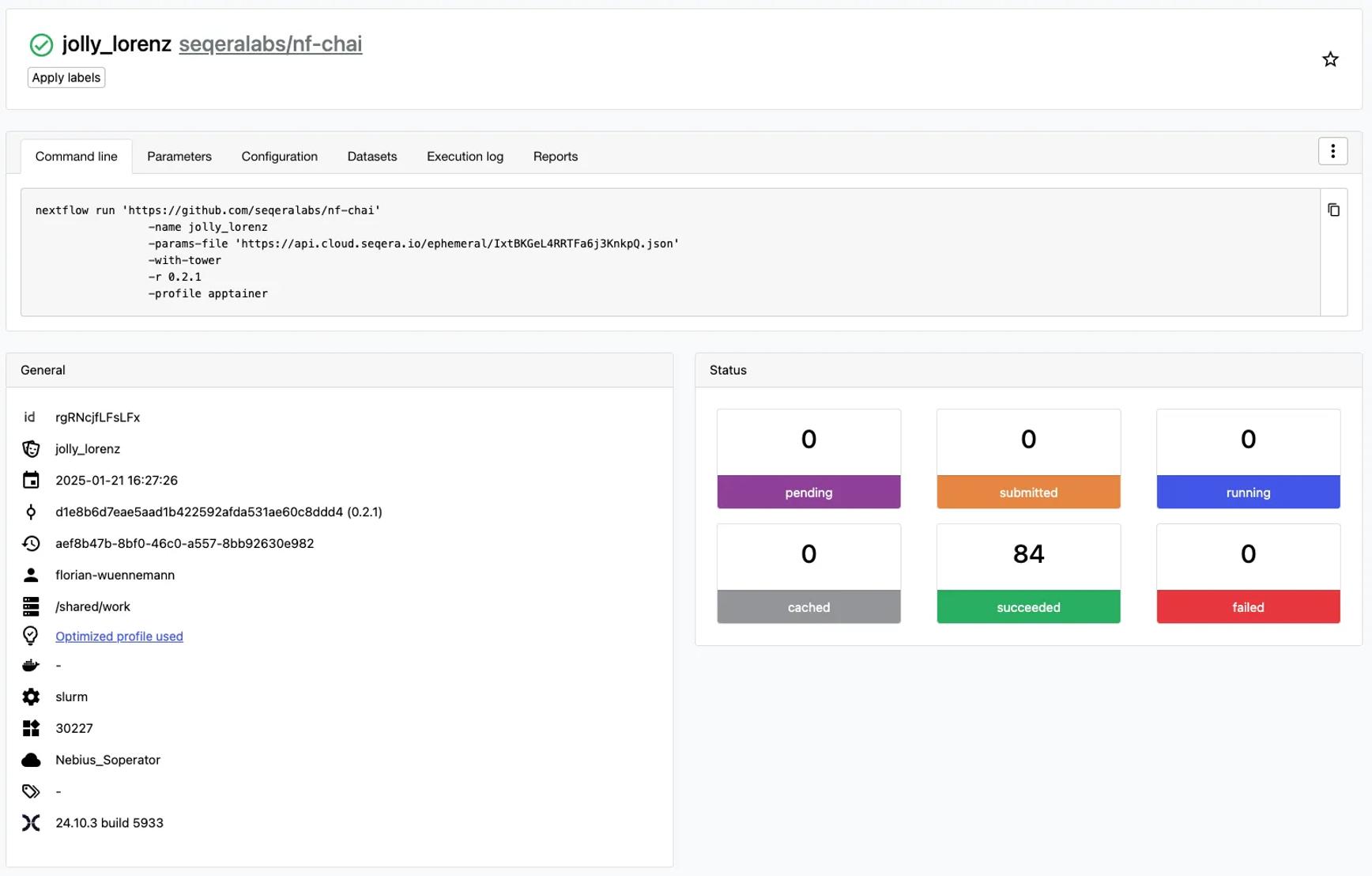Screen dimensions: 1372x876
Task: Click the jolly_lorenz run name in General
Action: [88, 449]
